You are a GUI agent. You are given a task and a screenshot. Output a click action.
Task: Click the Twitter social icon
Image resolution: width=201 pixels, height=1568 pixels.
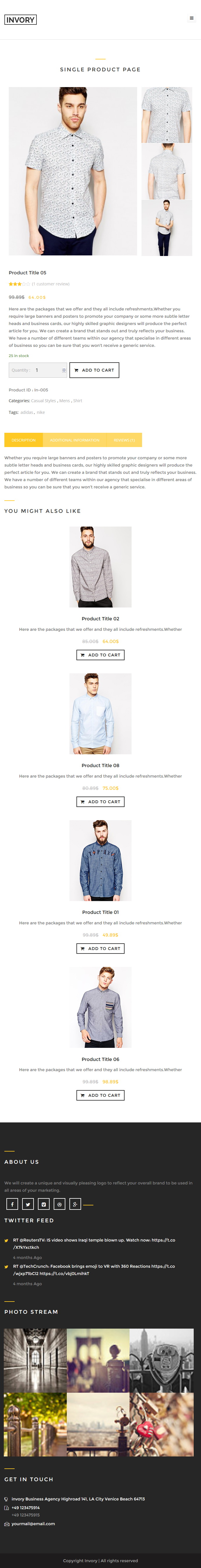28,1203
